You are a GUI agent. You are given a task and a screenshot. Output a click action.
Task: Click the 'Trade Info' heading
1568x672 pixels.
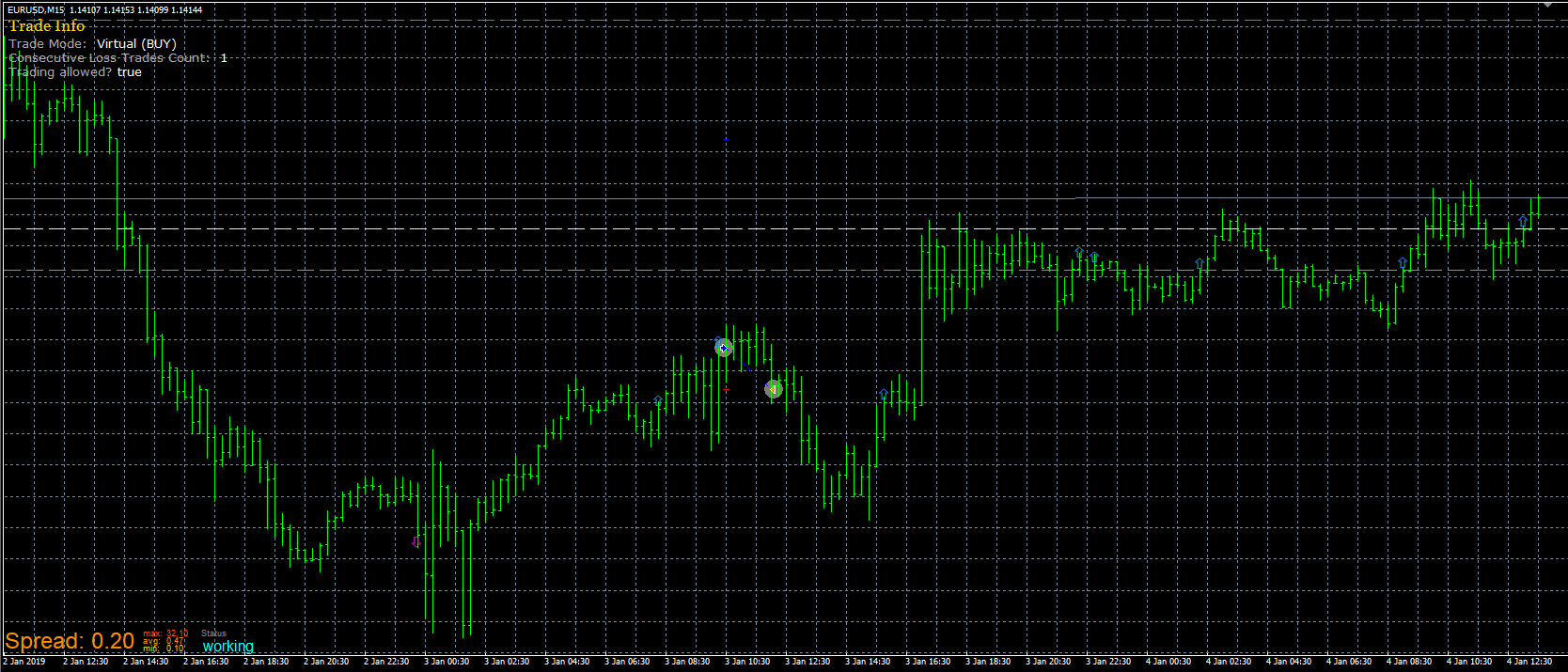[47, 26]
